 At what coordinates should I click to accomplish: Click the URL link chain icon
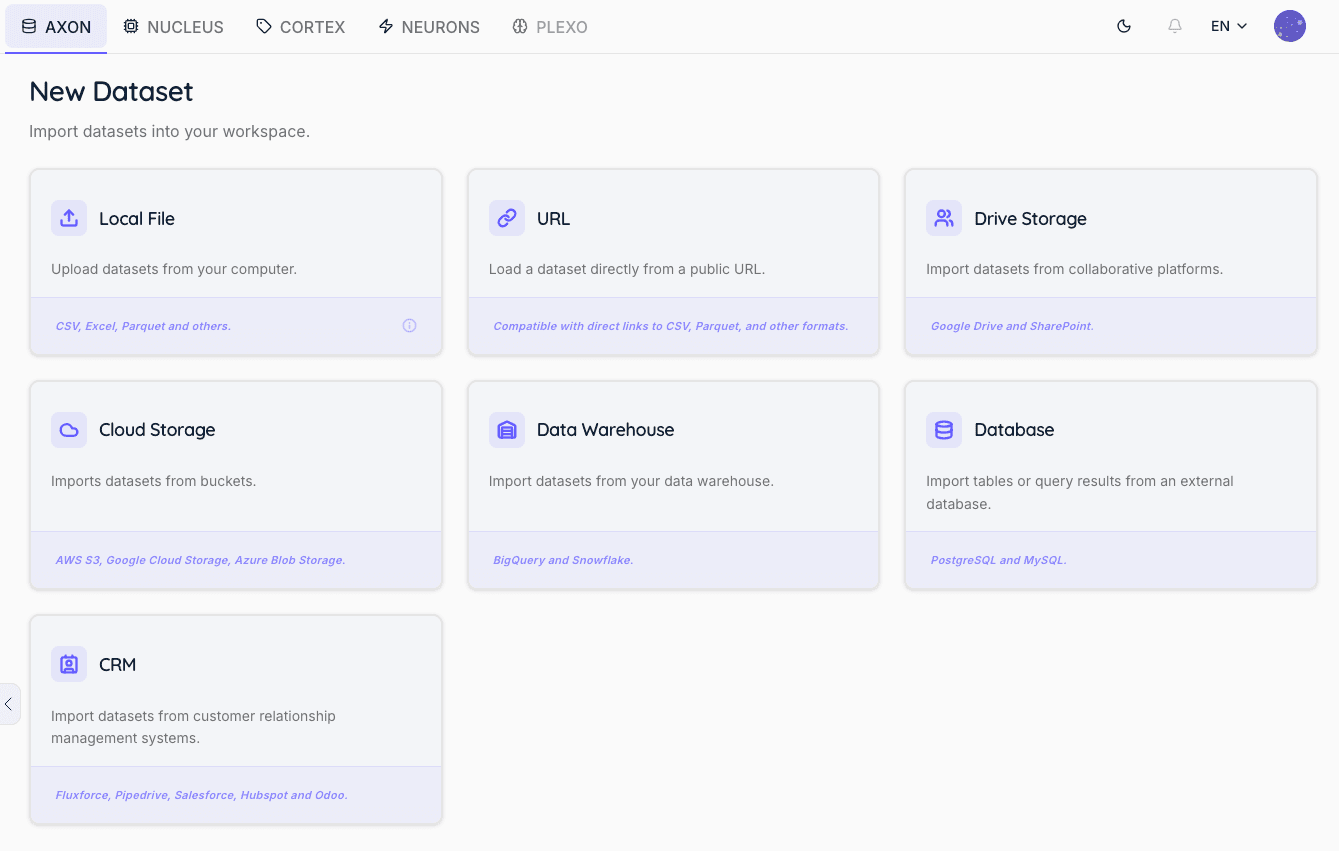pos(507,218)
